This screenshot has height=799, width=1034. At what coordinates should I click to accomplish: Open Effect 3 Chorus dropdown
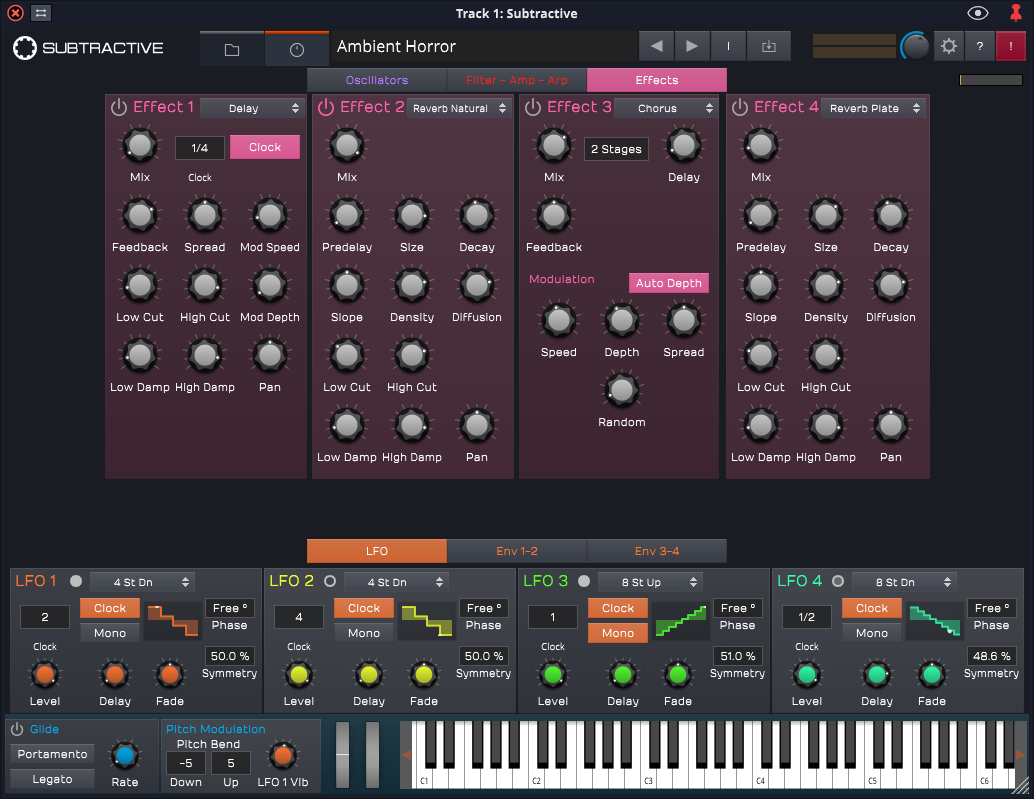tap(665, 108)
